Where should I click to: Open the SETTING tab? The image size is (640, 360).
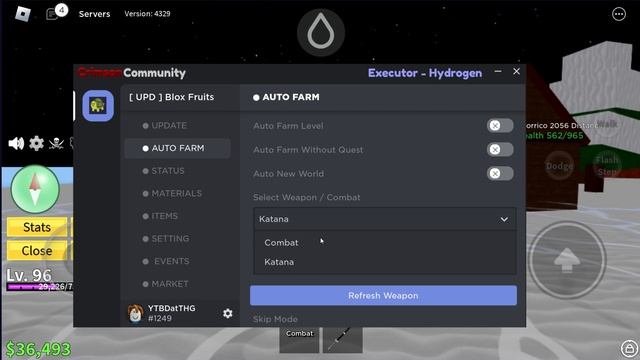click(x=178, y=238)
